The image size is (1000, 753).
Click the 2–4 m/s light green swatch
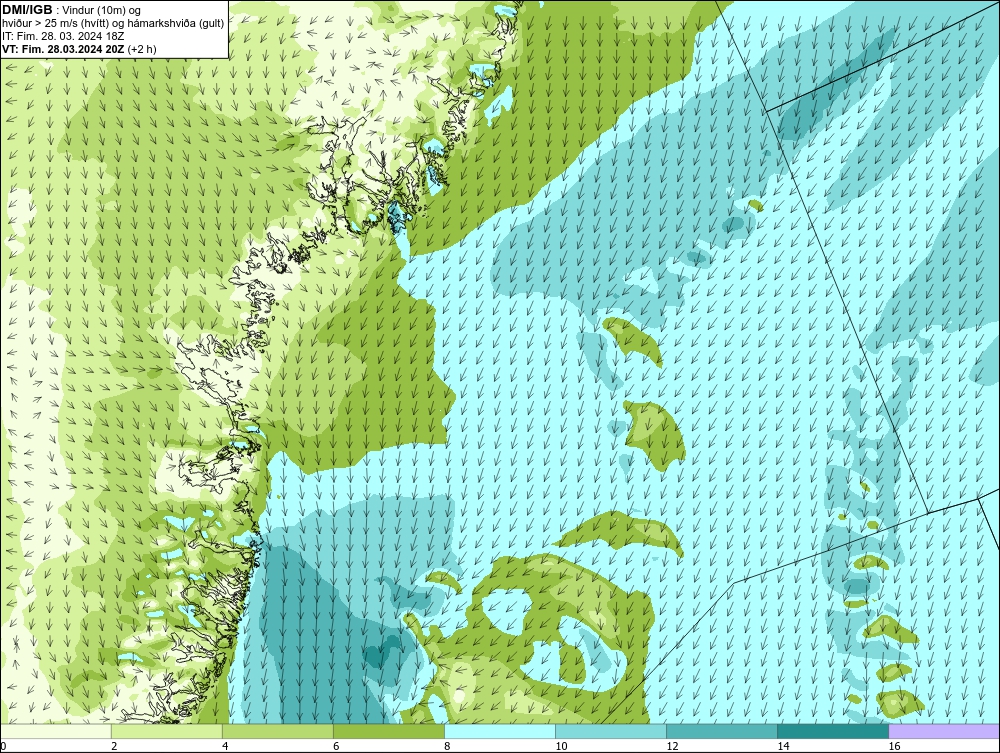pos(166,731)
